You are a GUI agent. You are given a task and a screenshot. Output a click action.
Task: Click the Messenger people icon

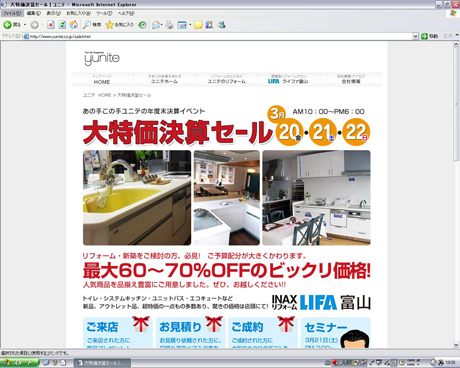221,25
